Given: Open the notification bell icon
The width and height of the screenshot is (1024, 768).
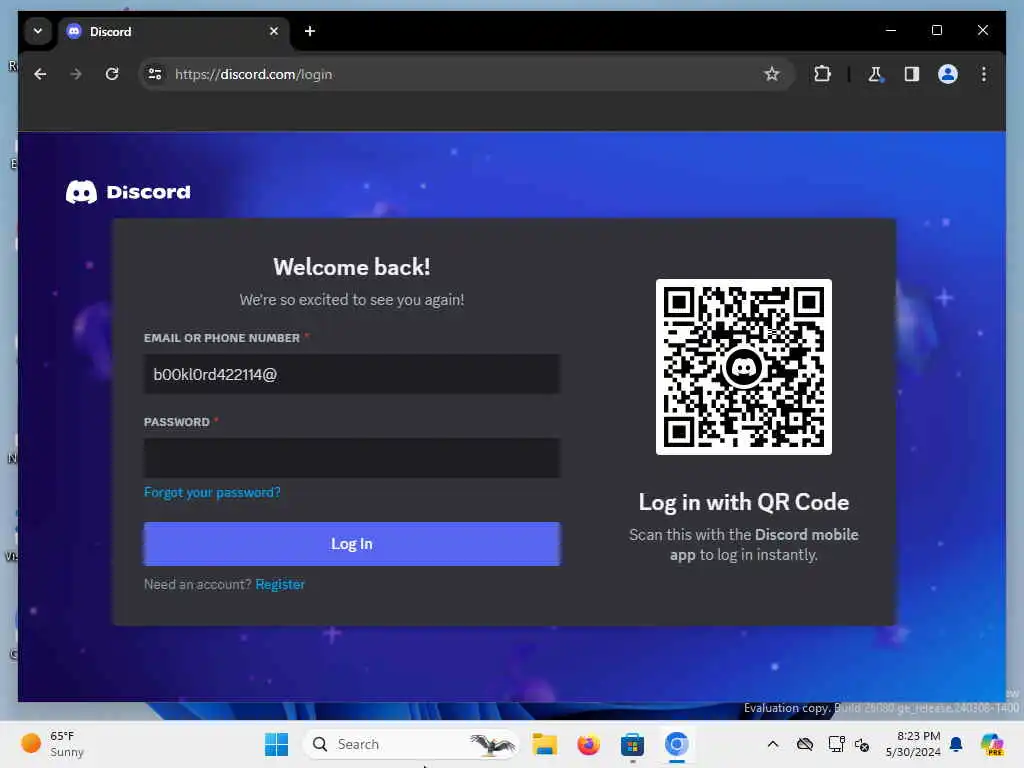Looking at the screenshot, I should click(956, 744).
